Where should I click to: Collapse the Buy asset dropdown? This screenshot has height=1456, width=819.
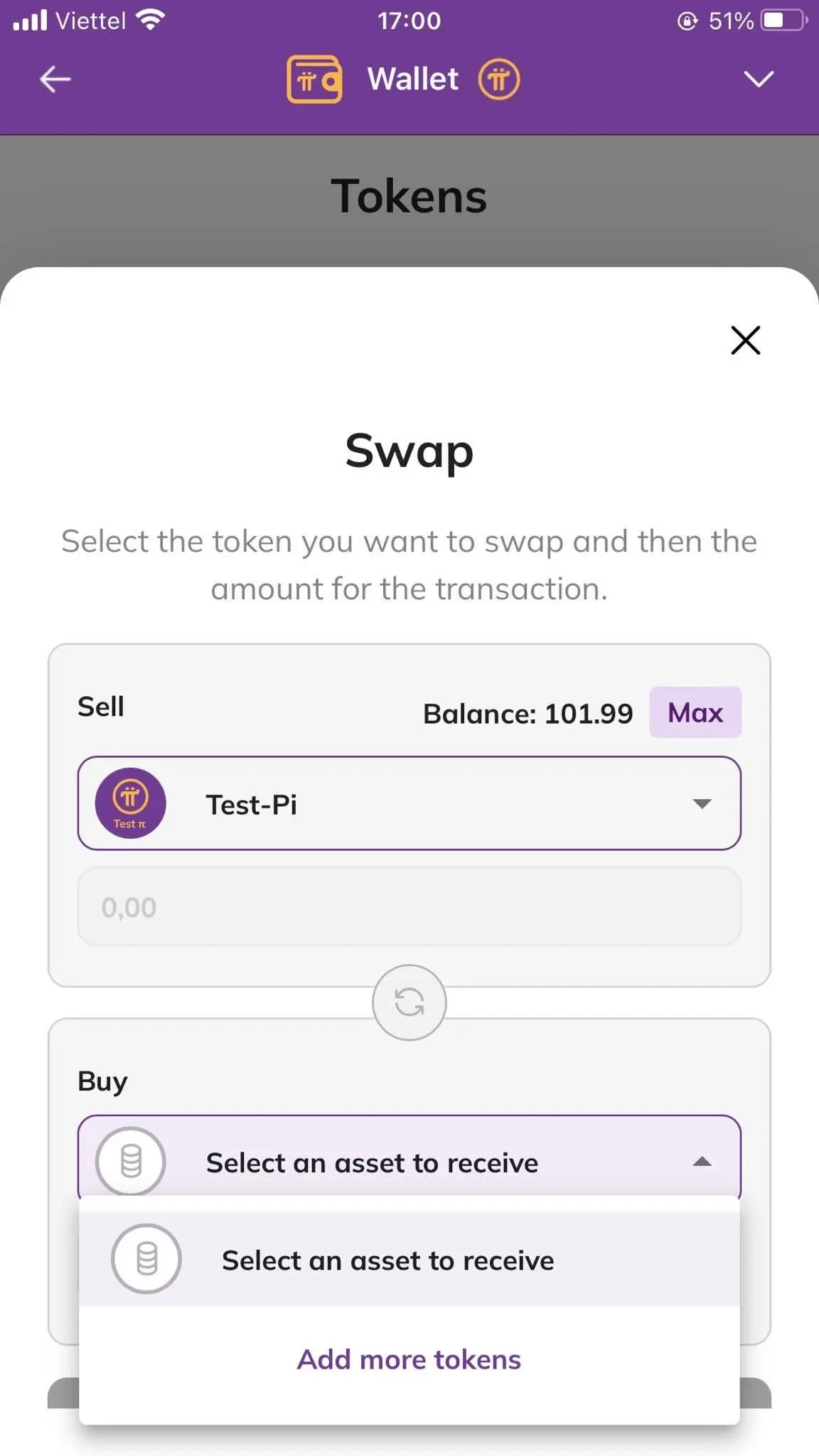pyautogui.click(x=409, y=1162)
